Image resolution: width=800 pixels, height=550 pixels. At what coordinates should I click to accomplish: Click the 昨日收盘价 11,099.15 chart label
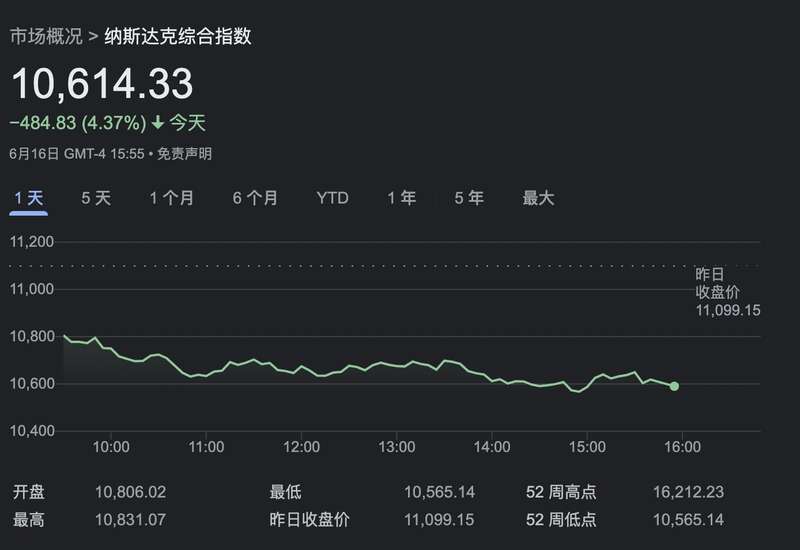point(728,292)
